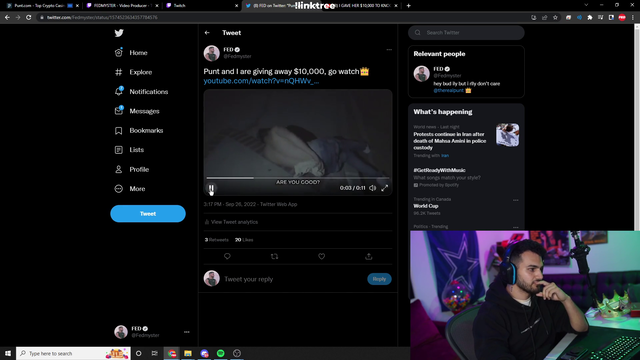Open Chrome from the taskbar
This screenshot has height=360, width=640.
pyautogui.click(x=172, y=353)
